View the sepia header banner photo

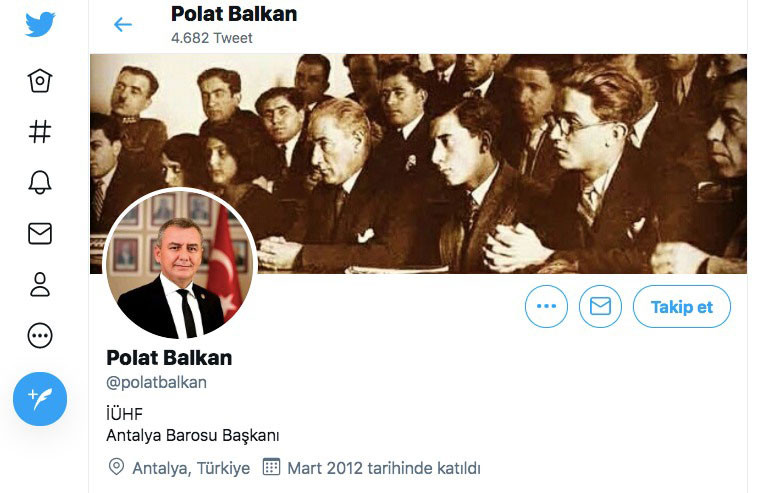[x=418, y=164]
